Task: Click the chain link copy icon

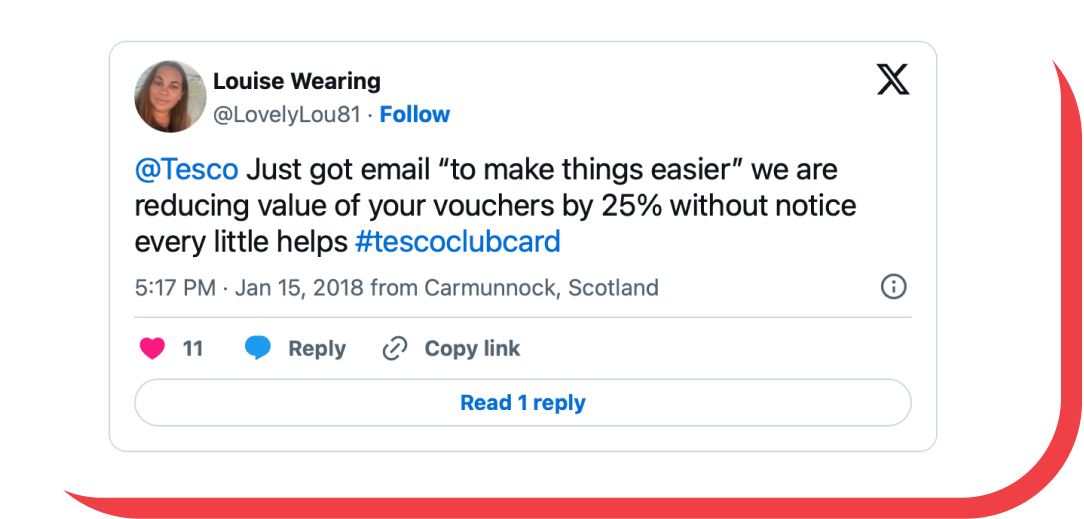Action: [x=395, y=348]
